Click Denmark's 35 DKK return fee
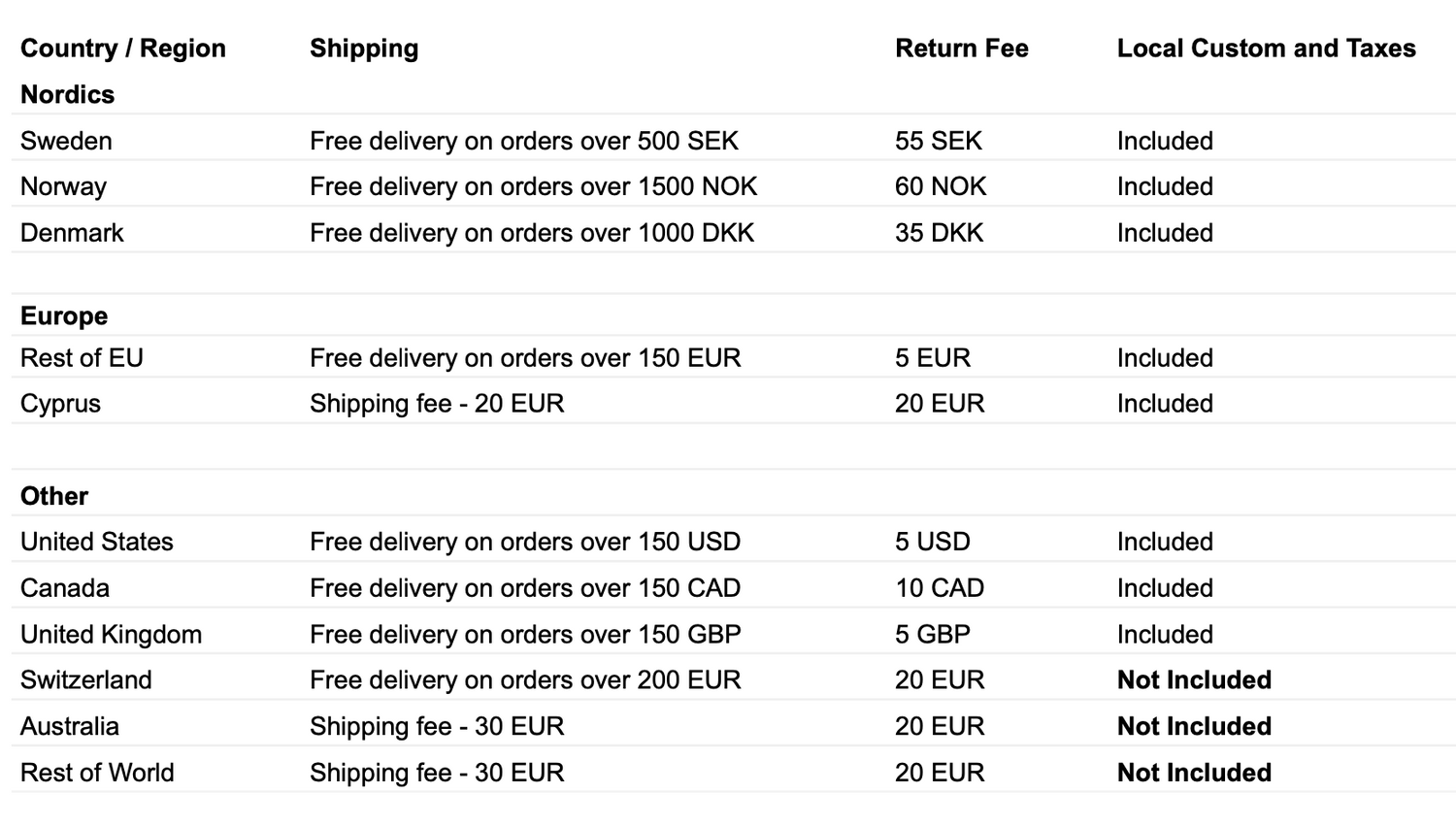 coord(939,233)
